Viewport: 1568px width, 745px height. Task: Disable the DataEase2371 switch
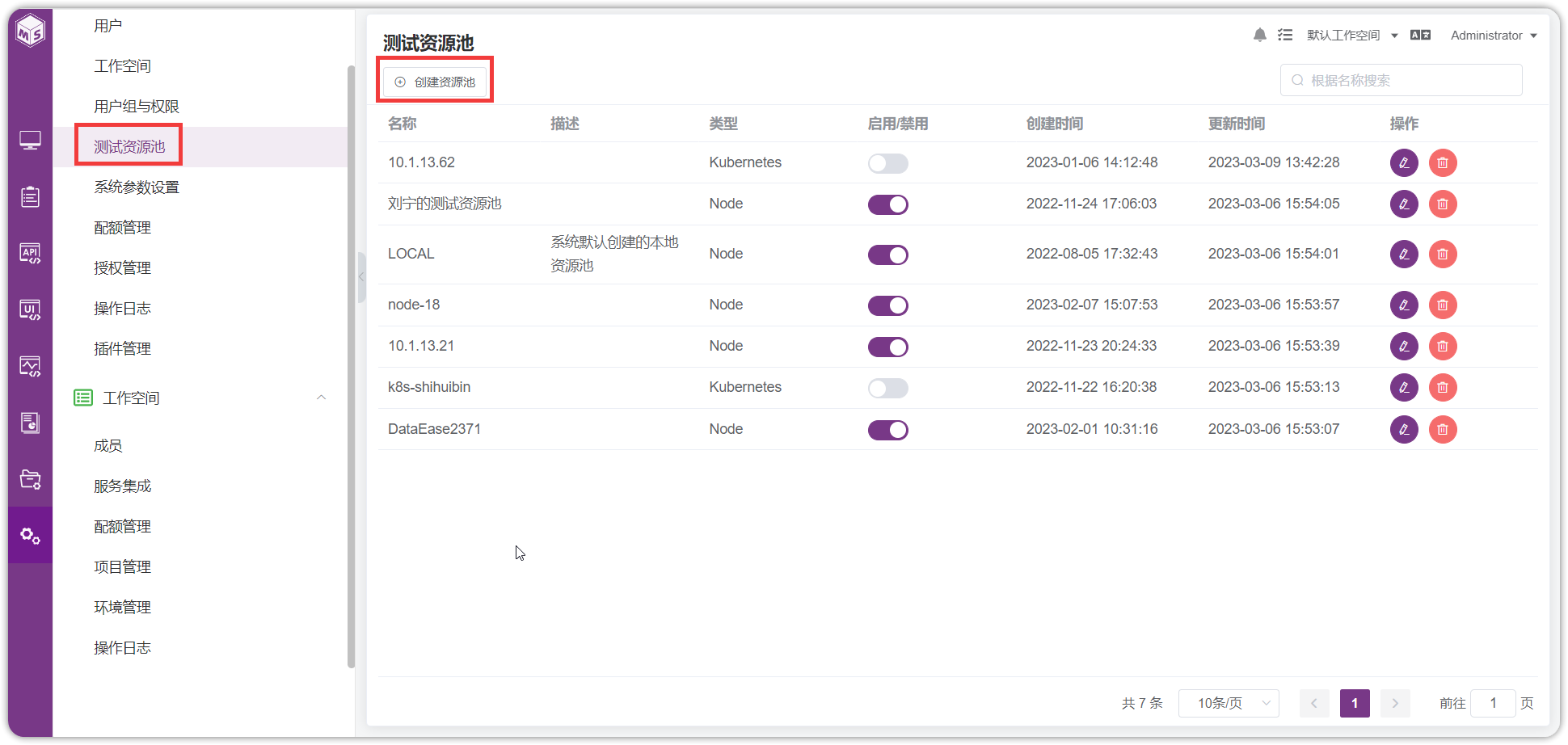pos(888,430)
